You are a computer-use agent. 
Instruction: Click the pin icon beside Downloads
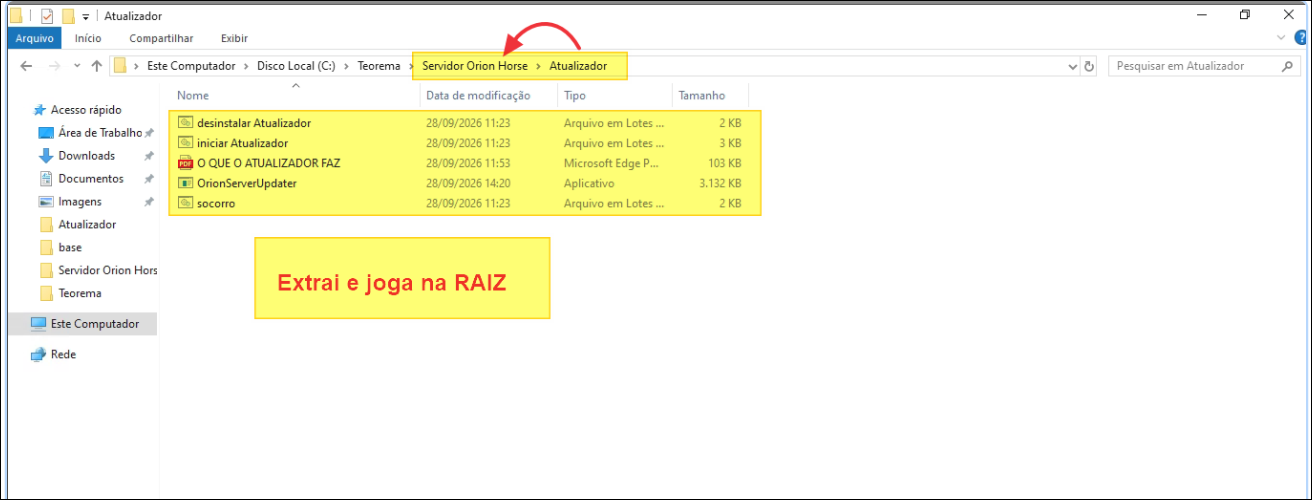click(x=149, y=156)
